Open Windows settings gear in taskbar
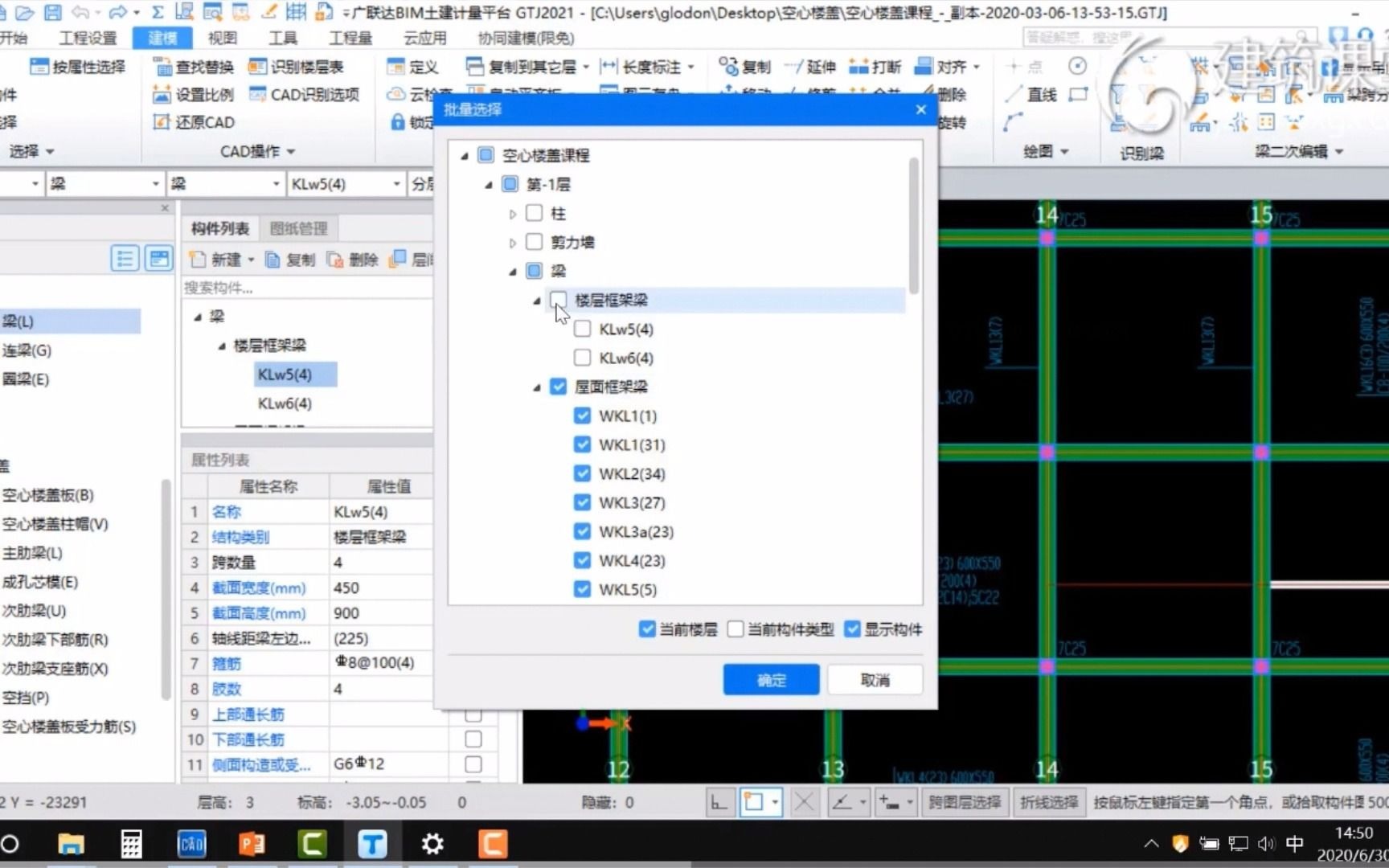This screenshot has width=1389, height=868. [432, 844]
